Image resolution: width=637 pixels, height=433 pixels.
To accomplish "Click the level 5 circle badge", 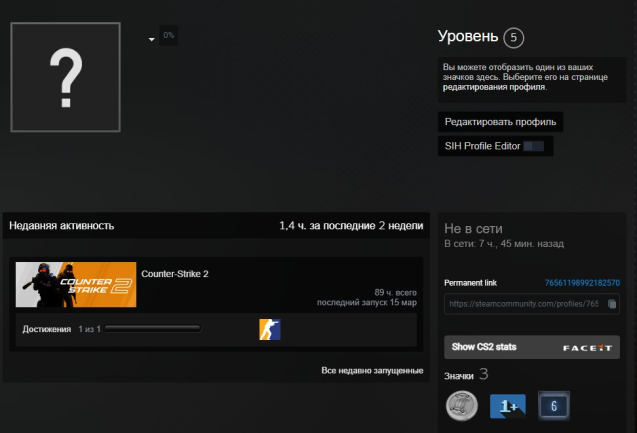I will (x=514, y=38).
